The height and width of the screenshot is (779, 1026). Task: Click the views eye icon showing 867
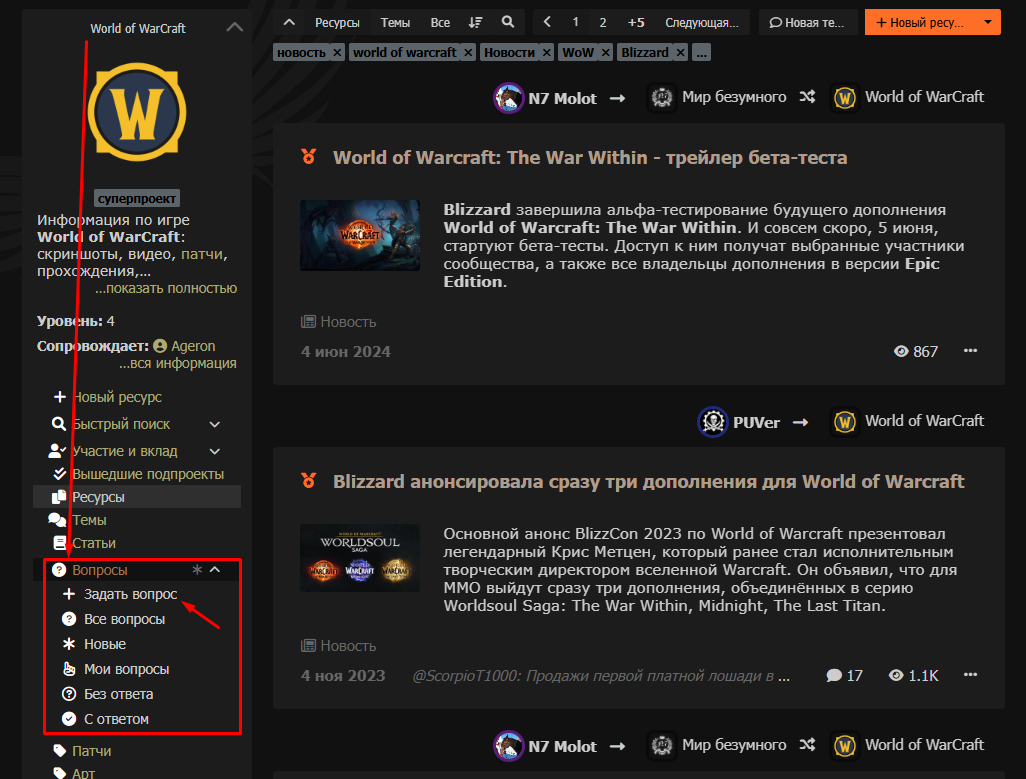pyautogui.click(x=900, y=351)
